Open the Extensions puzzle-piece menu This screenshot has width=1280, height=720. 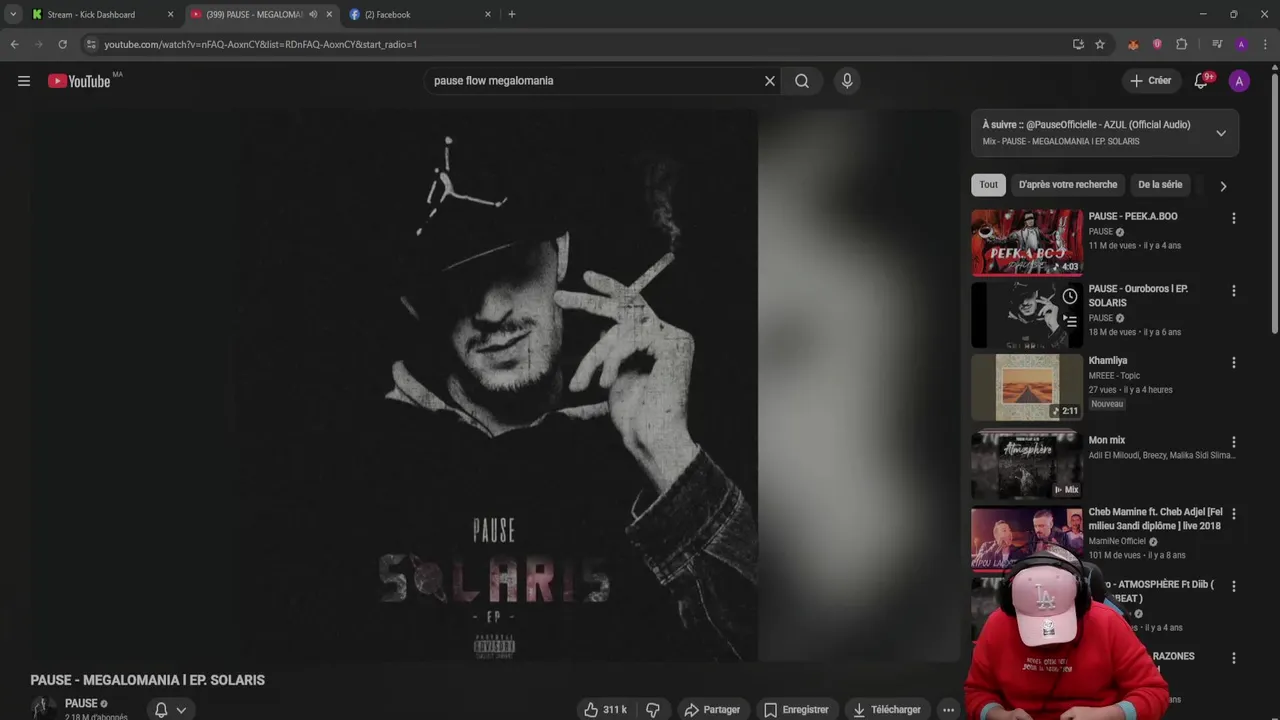(x=1181, y=44)
